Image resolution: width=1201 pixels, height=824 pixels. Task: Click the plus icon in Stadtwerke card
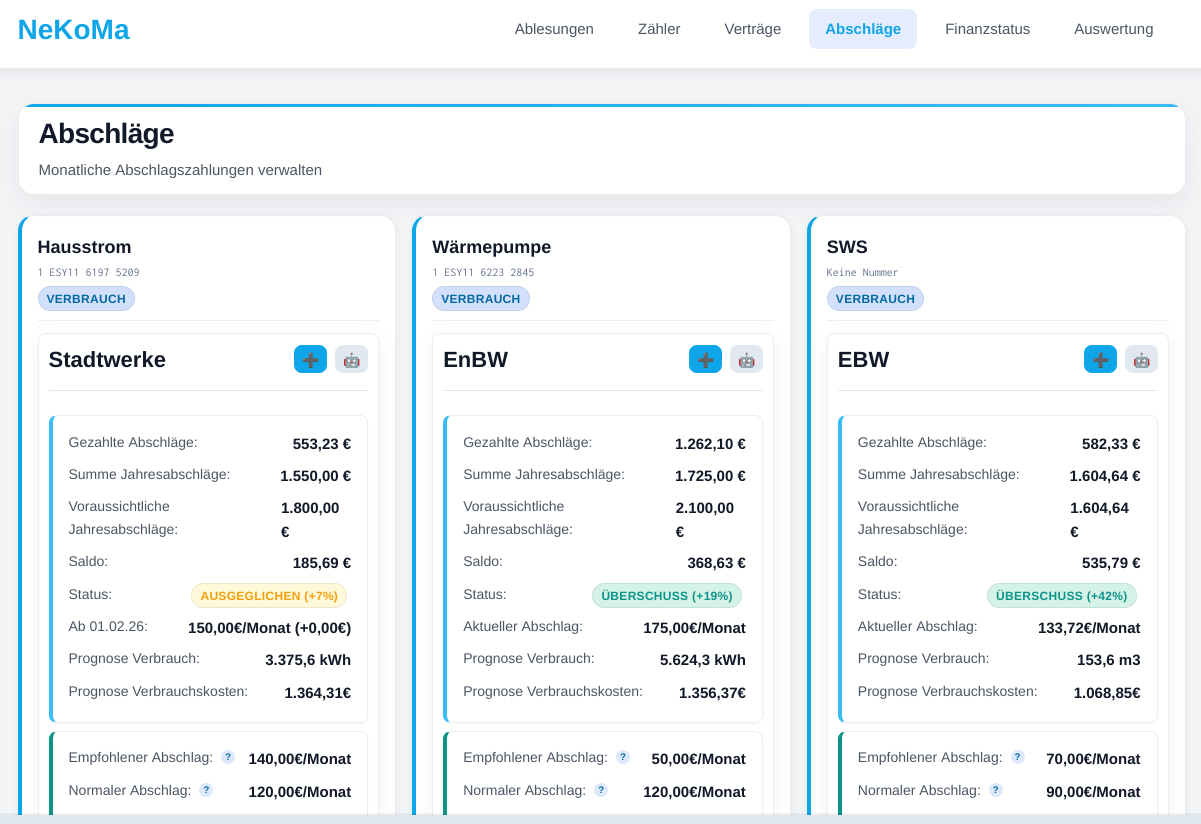[x=310, y=359]
